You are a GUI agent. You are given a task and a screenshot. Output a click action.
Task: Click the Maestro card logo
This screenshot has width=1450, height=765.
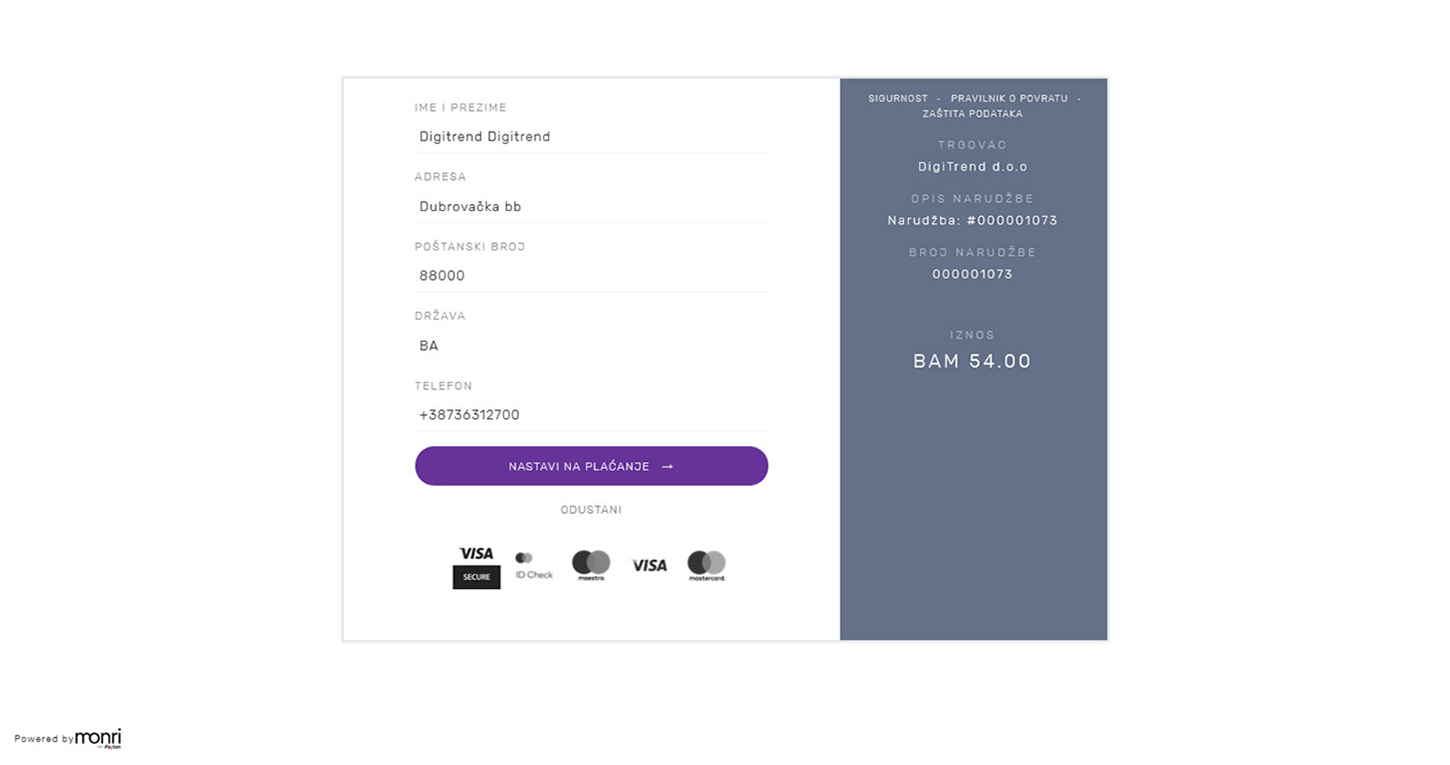[591, 565]
